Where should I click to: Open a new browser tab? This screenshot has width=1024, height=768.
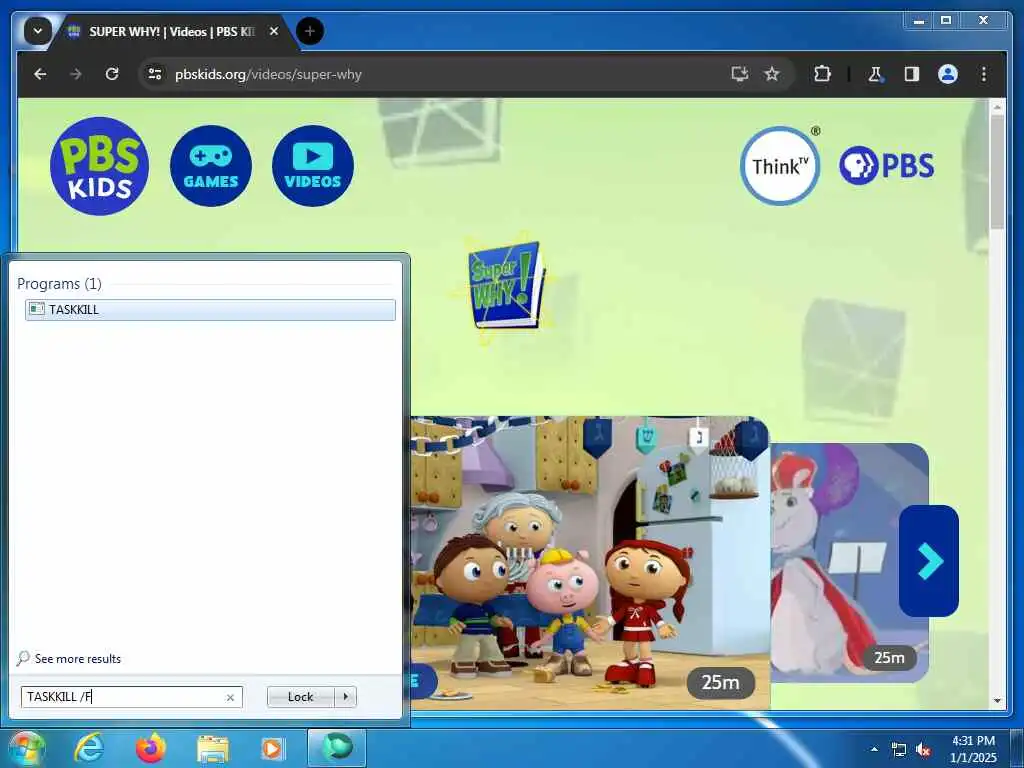click(x=310, y=31)
